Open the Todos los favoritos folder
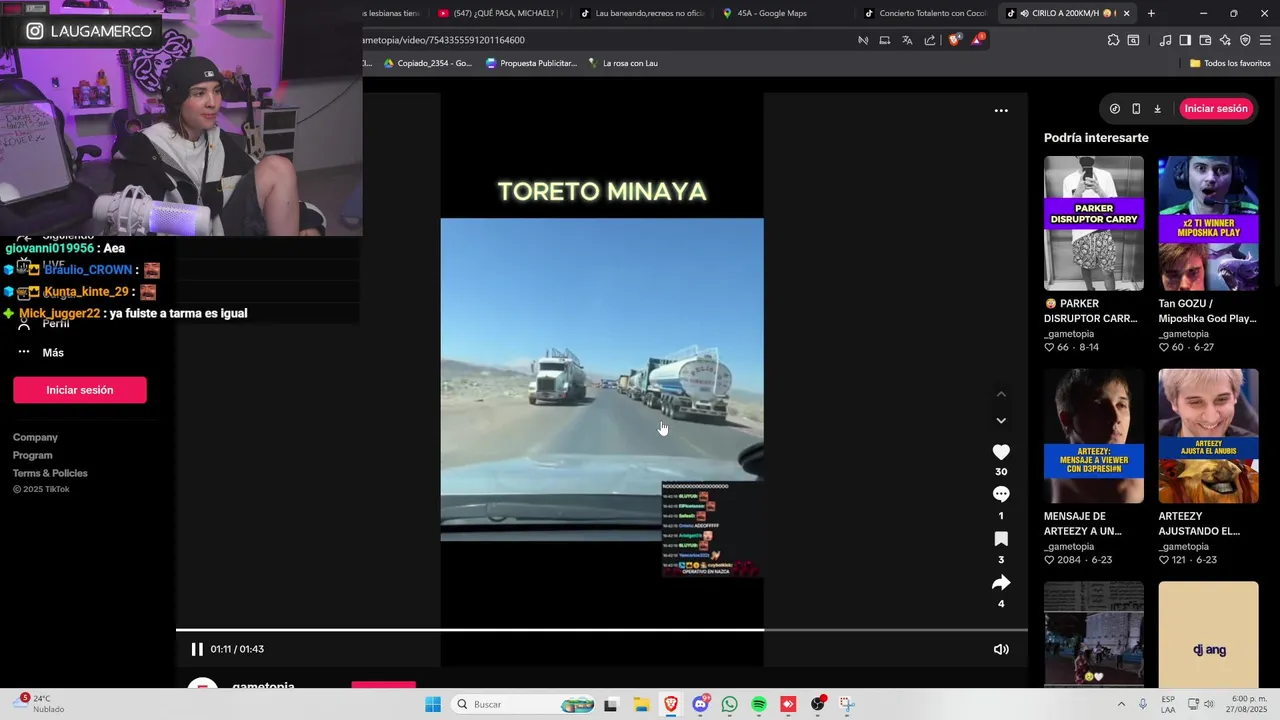 [1230, 63]
